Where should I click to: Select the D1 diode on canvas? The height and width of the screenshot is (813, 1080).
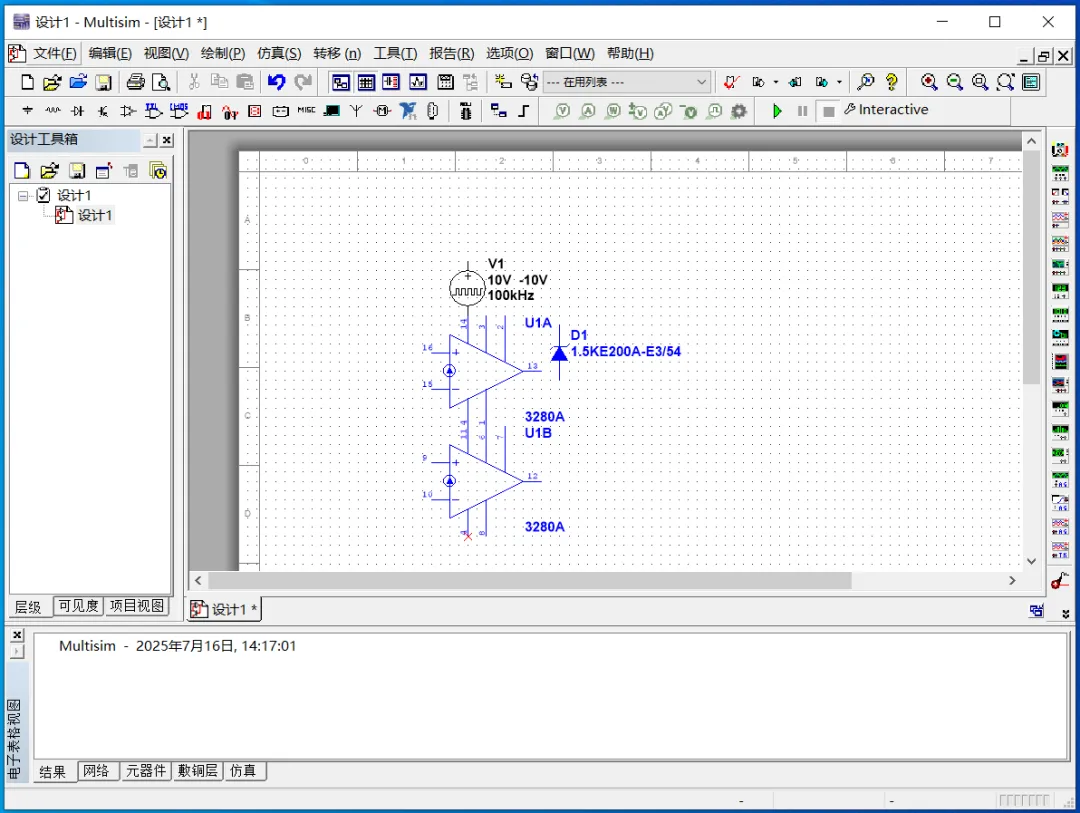559,353
